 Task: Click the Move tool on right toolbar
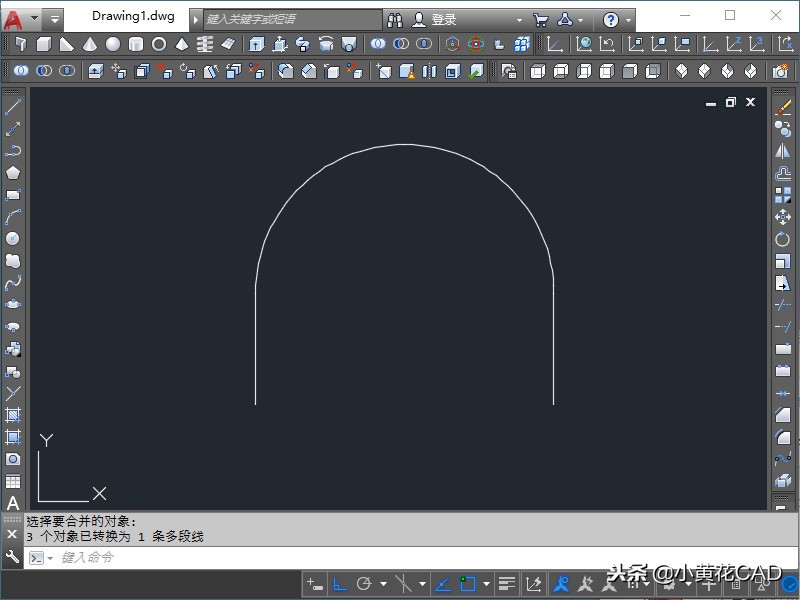783,218
